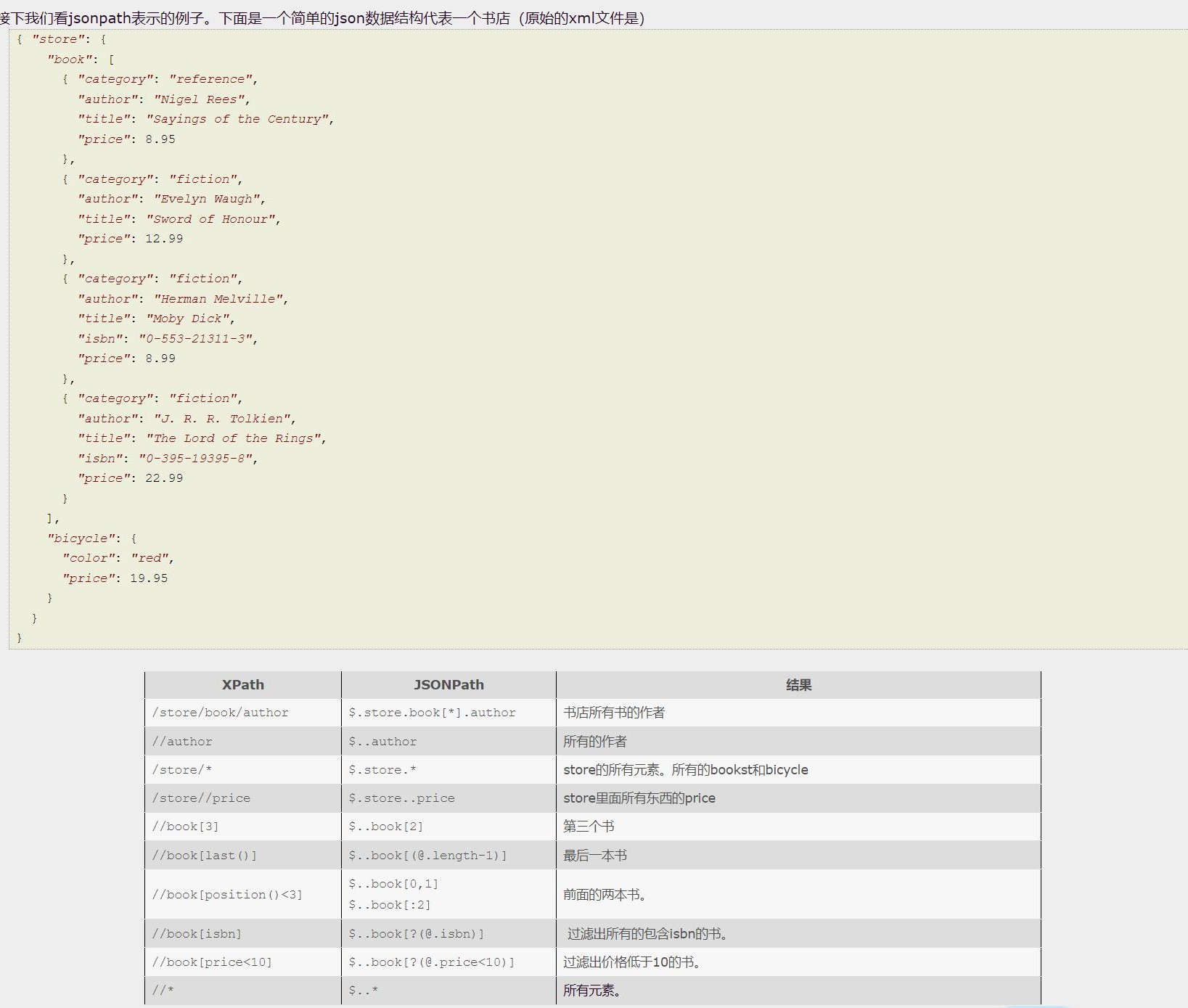Click the isbn "0-395-19395-8" line
The image size is (1188, 1008).
(168, 459)
